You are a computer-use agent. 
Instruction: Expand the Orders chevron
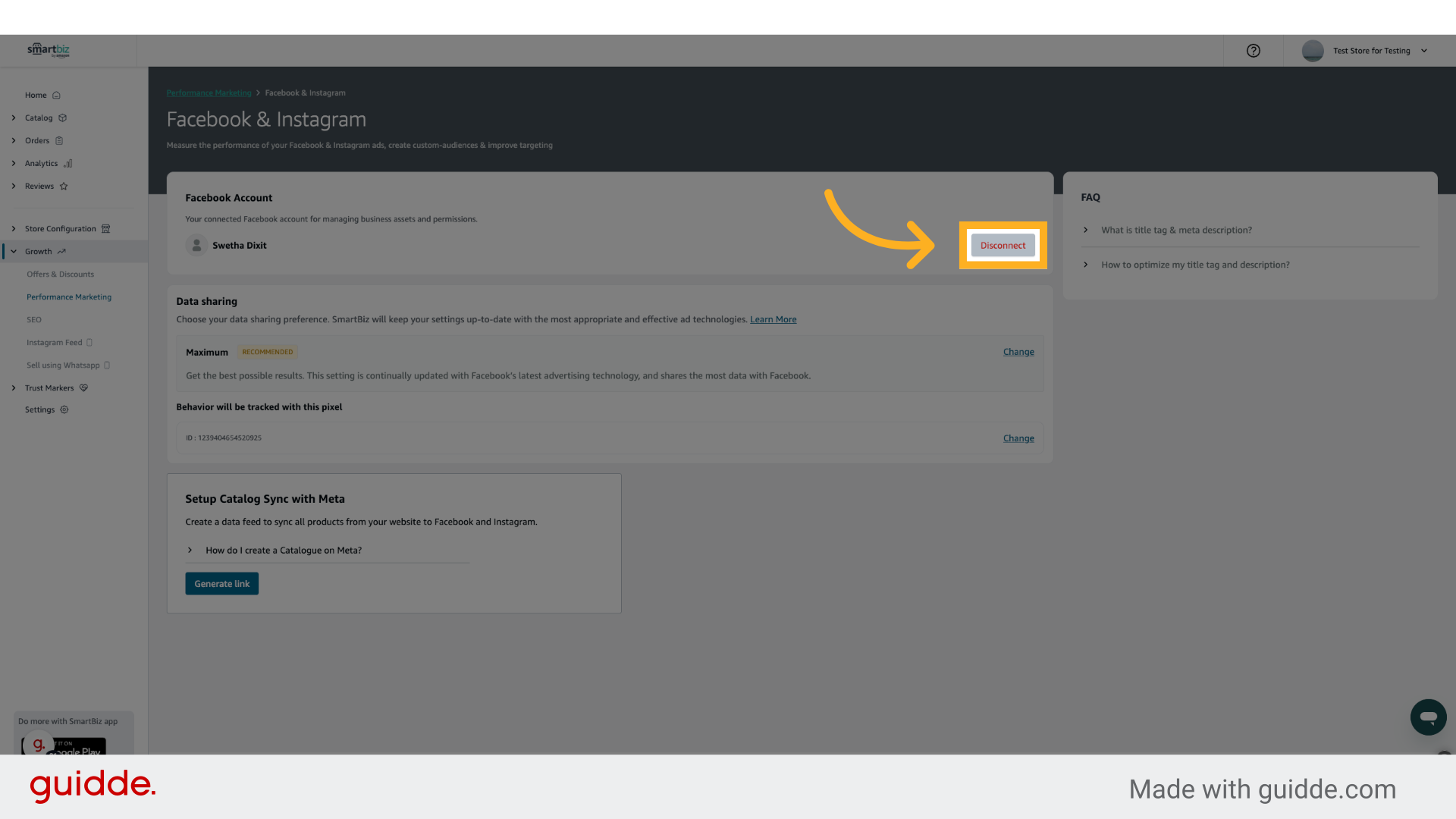click(x=14, y=140)
